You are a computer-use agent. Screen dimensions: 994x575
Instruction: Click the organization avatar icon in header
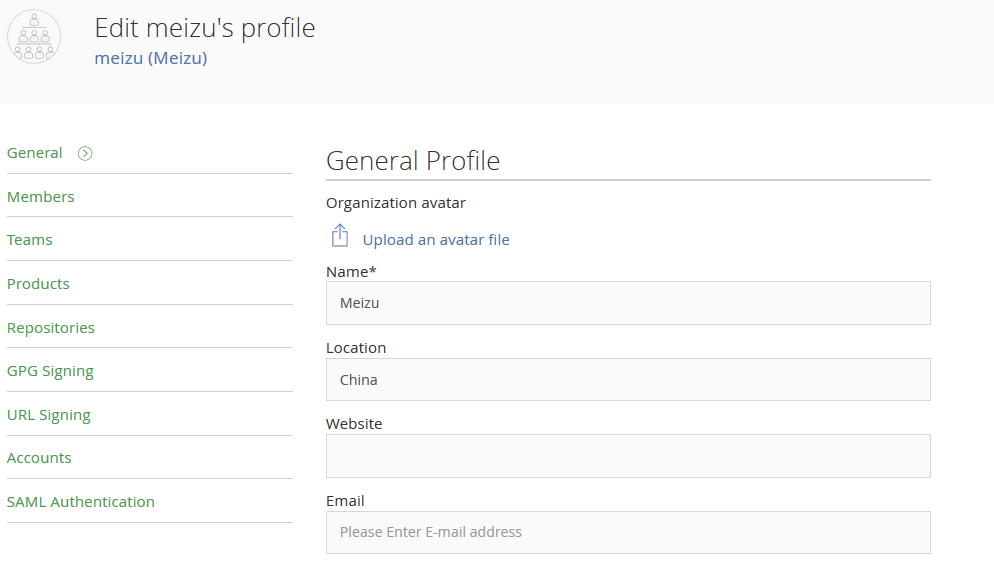pos(34,38)
